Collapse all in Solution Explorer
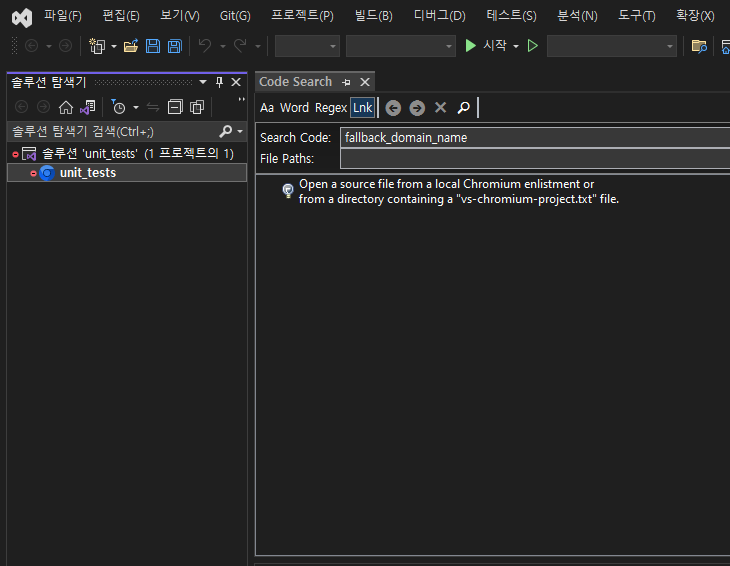730x566 pixels. [175, 107]
